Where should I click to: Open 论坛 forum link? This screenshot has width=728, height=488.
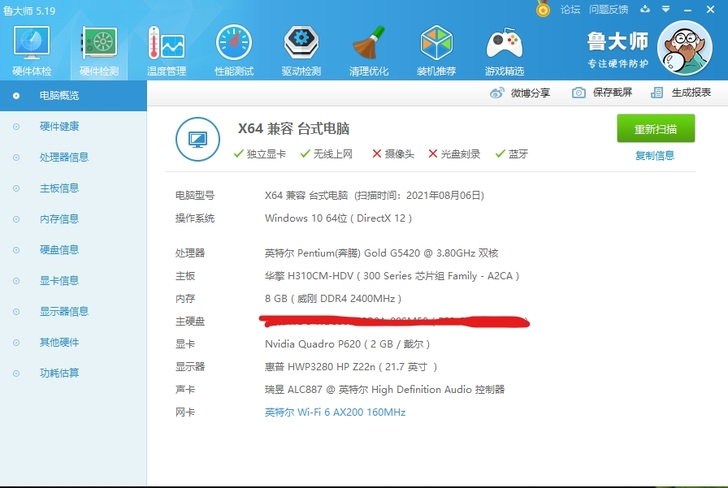click(x=570, y=9)
